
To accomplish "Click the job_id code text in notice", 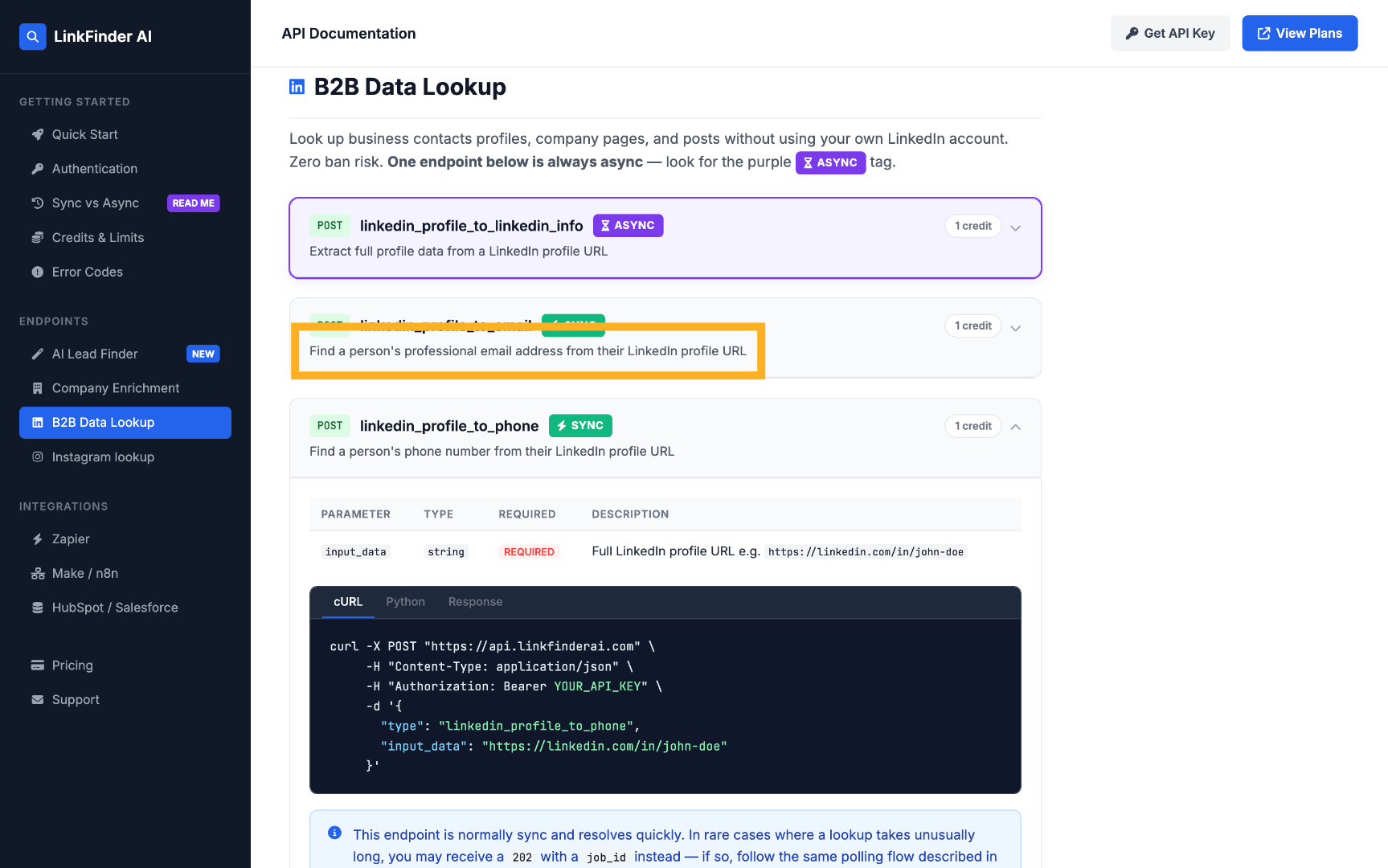I will click(606, 858).
